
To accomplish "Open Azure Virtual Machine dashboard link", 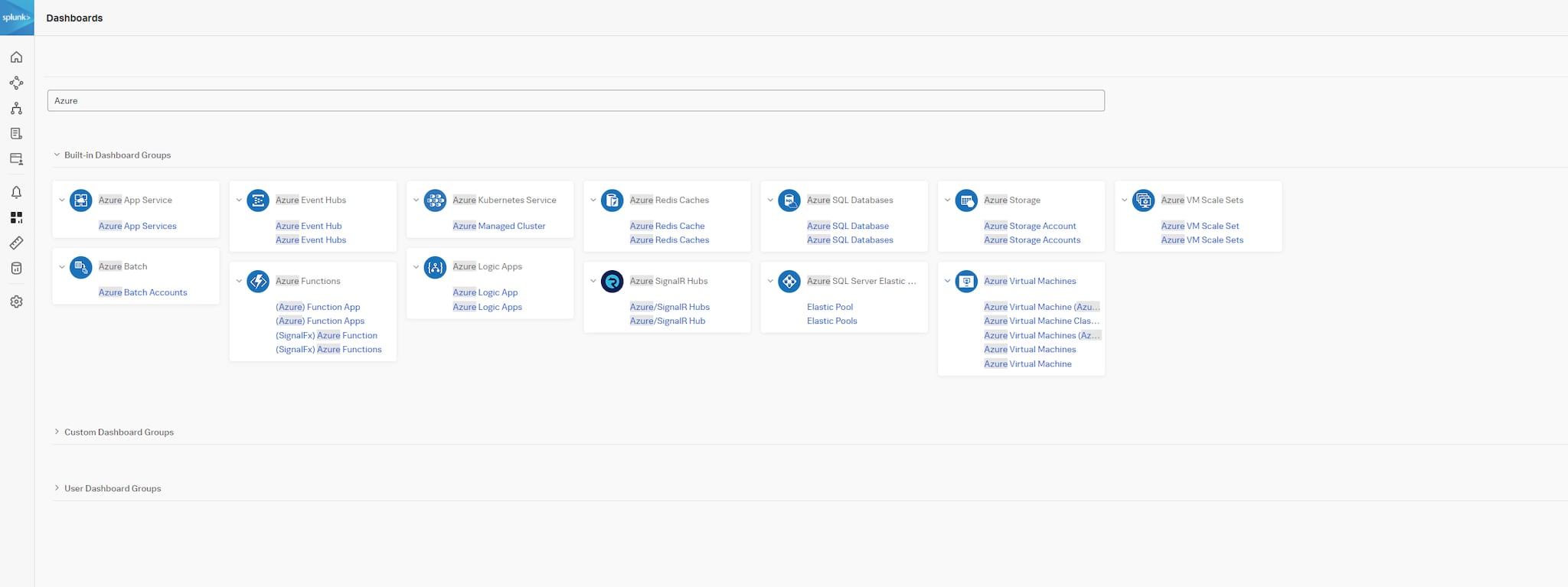I will [x=1027, y=364].
